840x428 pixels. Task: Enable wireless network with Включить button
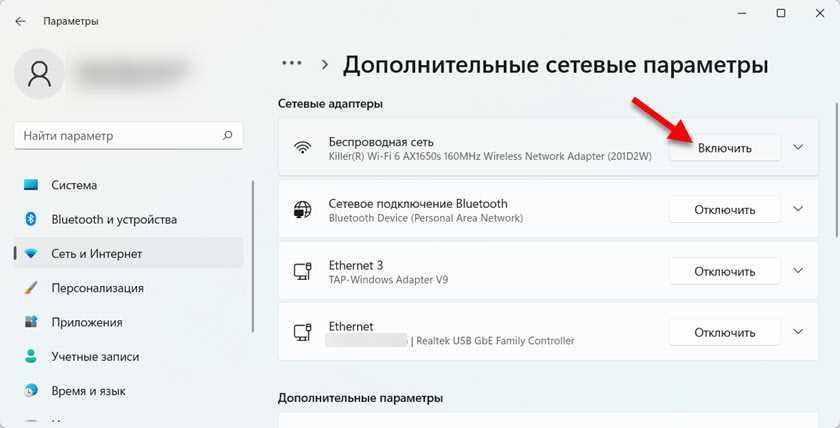click(x=724, y=148)
